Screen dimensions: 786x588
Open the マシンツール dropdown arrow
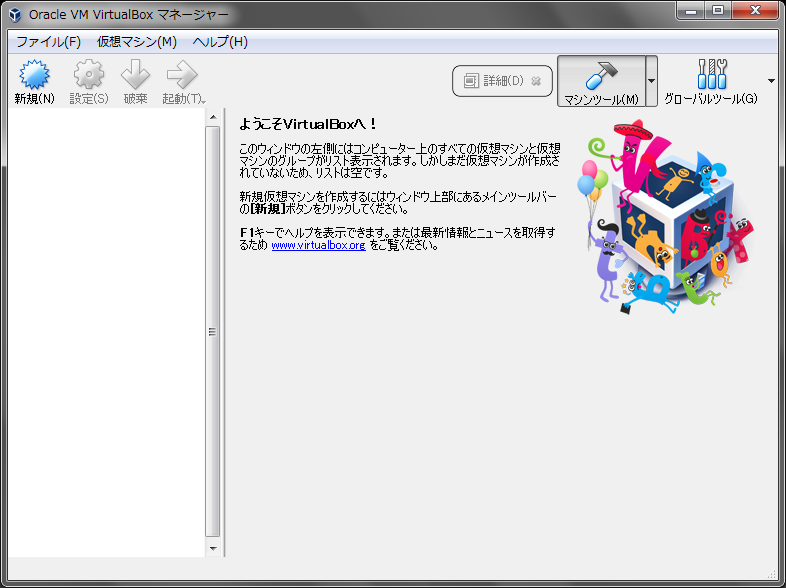pyautogui.click(x=651, y=81)
